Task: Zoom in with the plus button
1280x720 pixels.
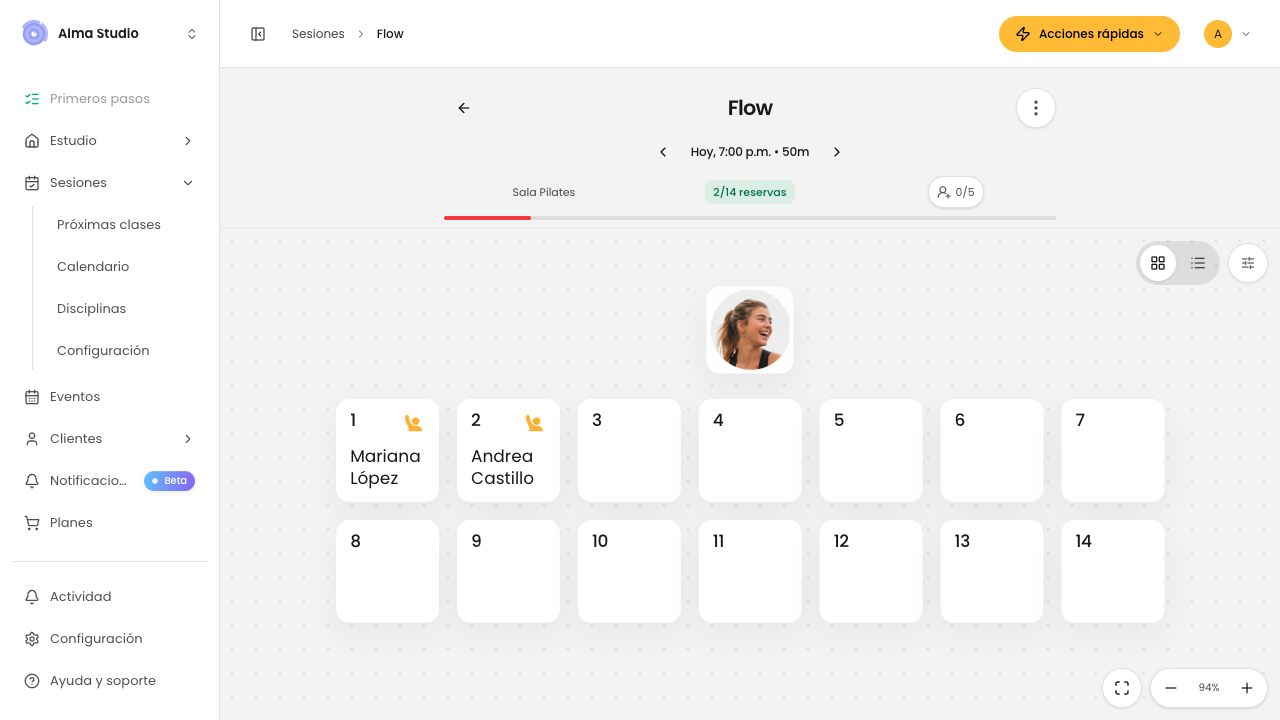Action: (1247, 688)
